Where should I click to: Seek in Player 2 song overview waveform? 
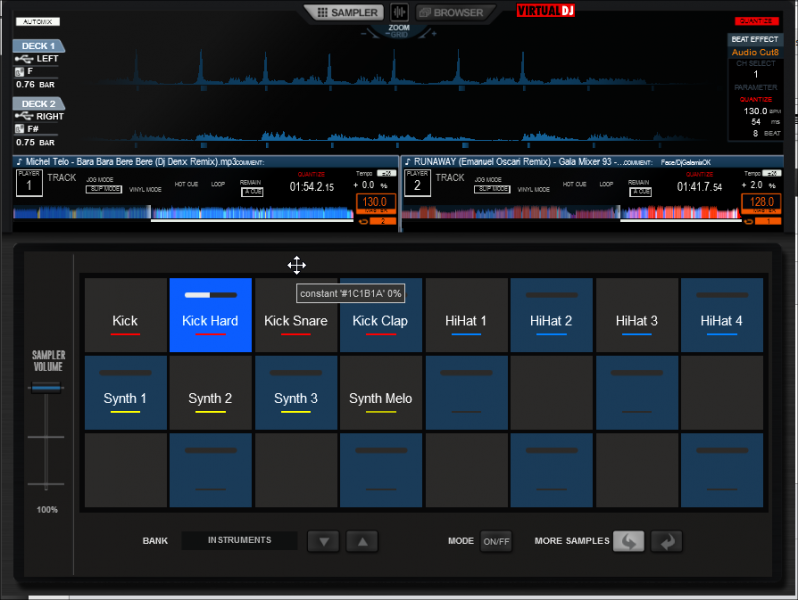tap(571, 213)
